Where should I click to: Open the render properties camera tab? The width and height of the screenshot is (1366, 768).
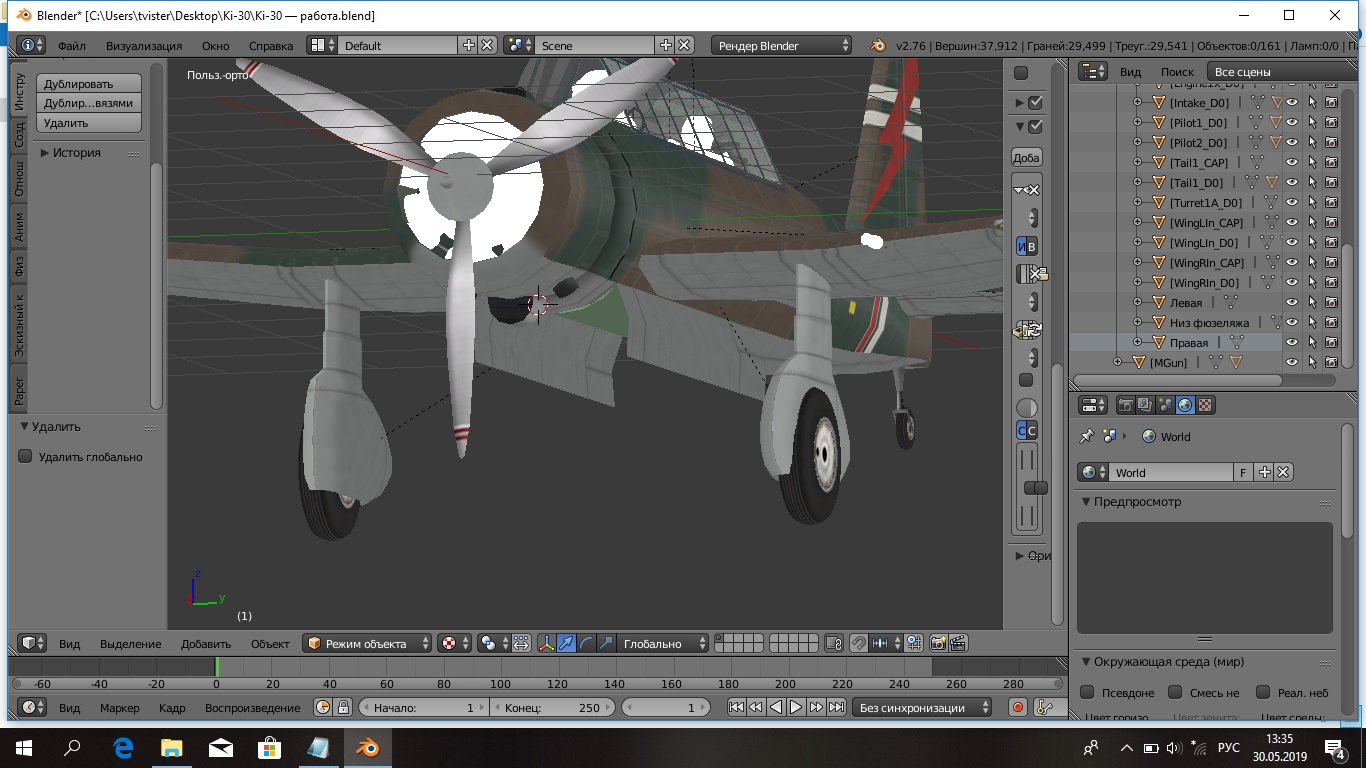click(x=1126, y=405)
